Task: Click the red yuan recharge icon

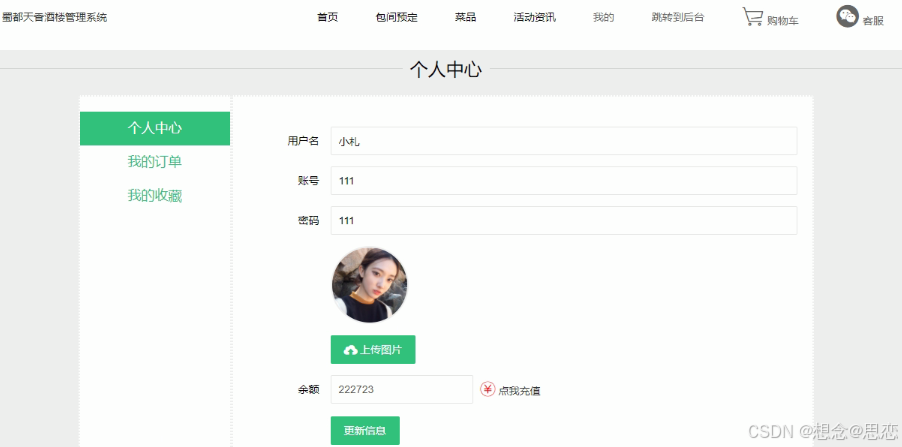Action: coord(487,390)
